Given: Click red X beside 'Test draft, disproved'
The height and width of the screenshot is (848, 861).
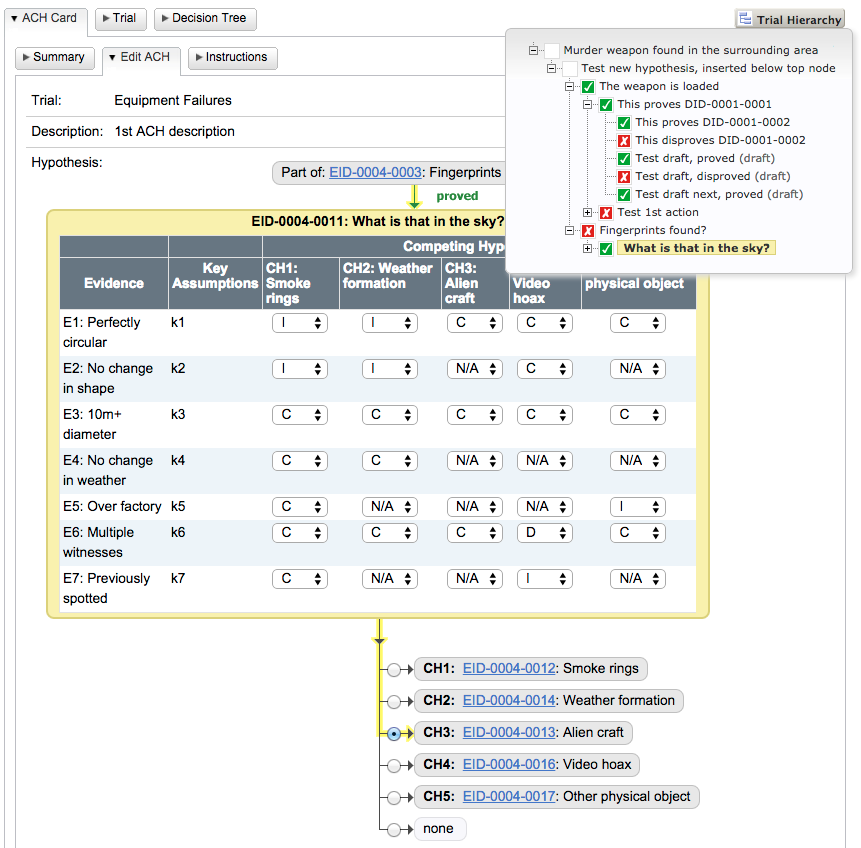Looking at the screenshot, I should [x=624, y=177].
